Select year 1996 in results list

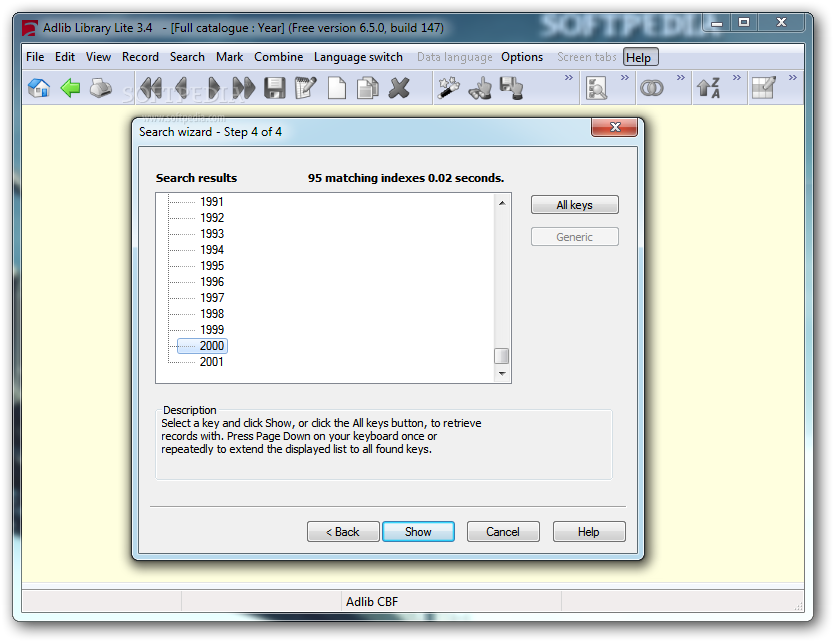212,281
